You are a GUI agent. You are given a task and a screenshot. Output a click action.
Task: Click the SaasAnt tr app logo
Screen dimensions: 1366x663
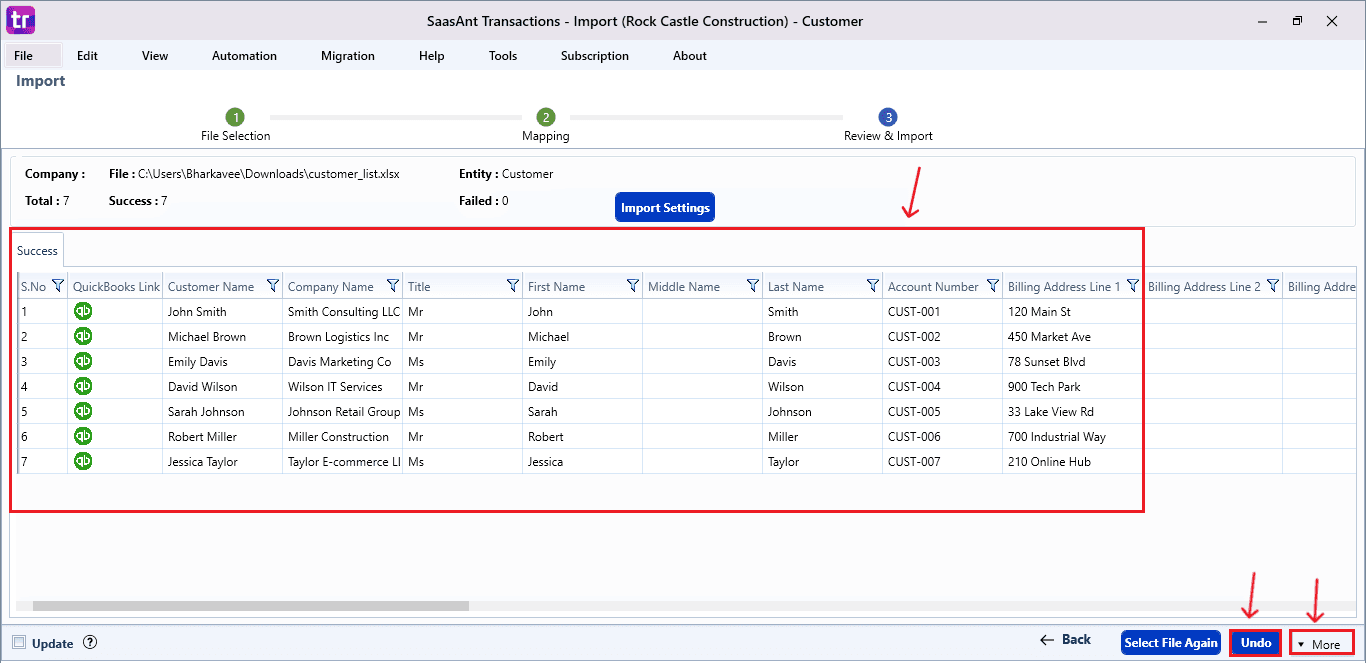tap(20, 20)
